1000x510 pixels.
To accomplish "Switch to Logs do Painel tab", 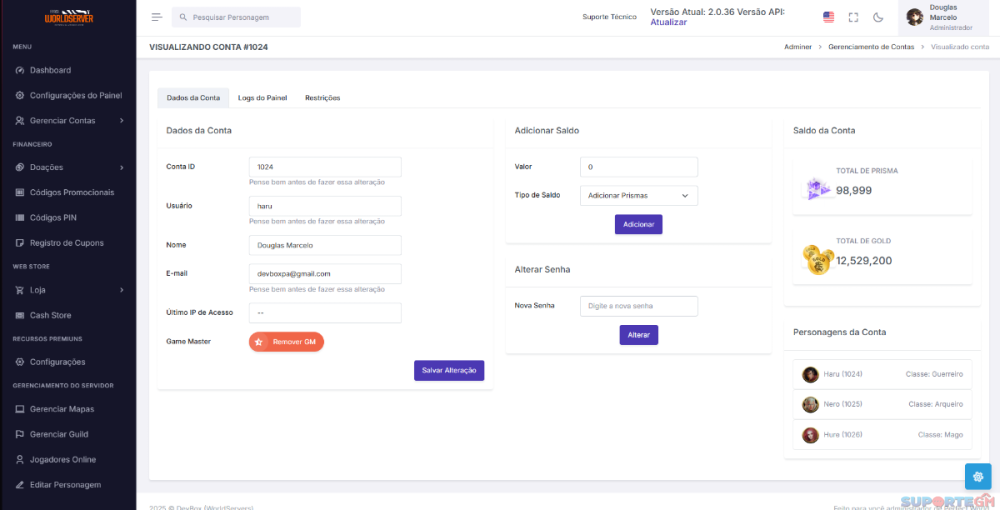I will pos(262,98).
